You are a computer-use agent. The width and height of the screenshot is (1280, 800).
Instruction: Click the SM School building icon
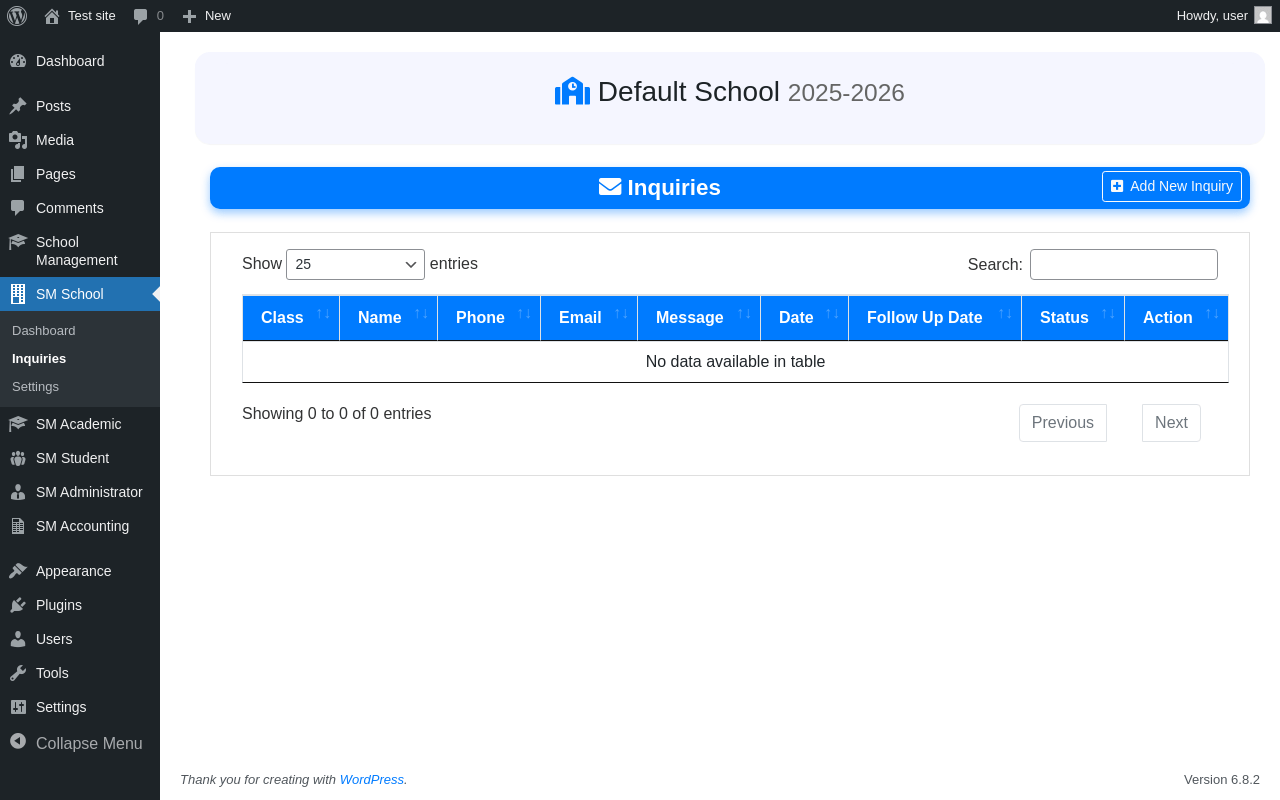click(x=18, y=294)
